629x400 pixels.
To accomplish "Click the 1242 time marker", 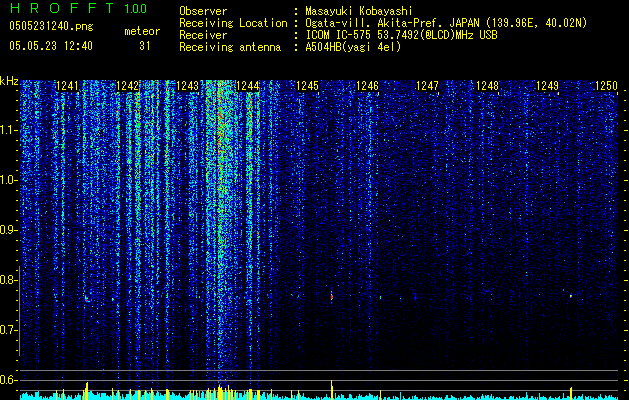I will coord(127,86).
